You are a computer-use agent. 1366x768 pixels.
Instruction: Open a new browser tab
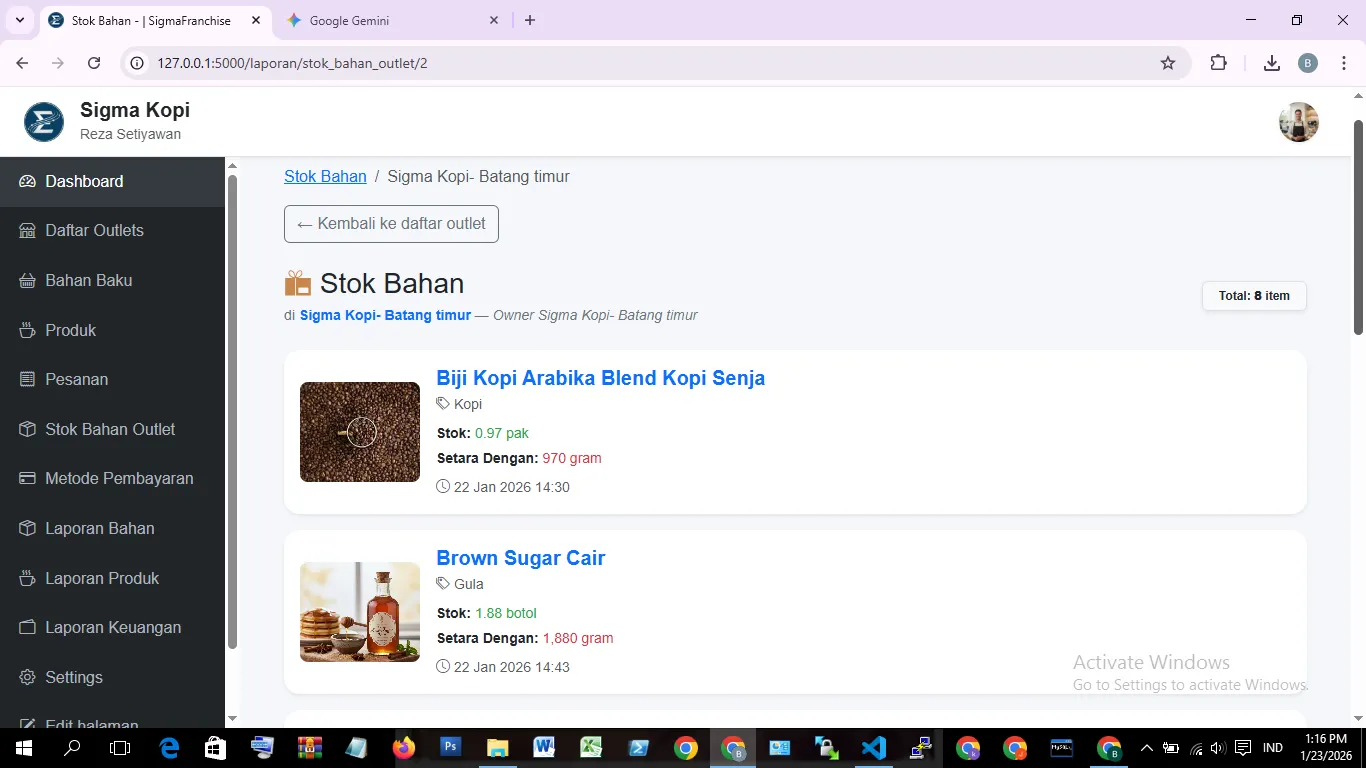[530, 20]
